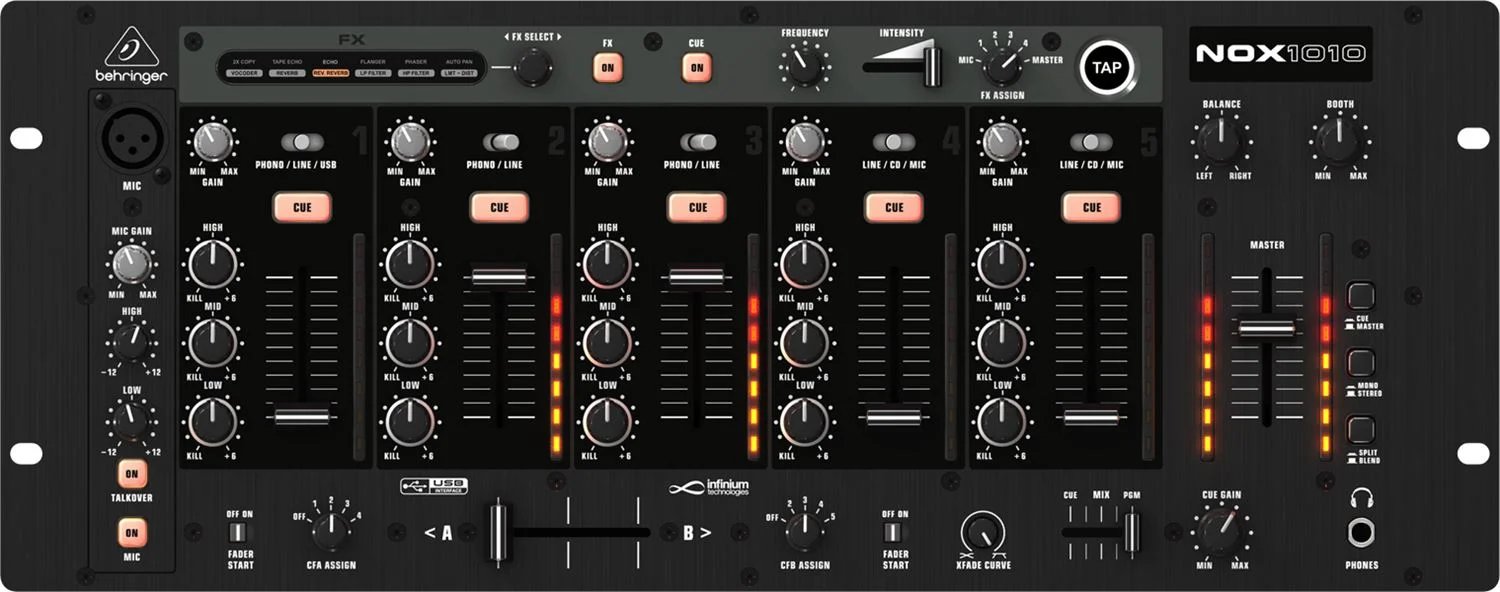Adjust the CUE GAIN knob
Viewport: 1500px width, 592px height.
coord(1222,532)
